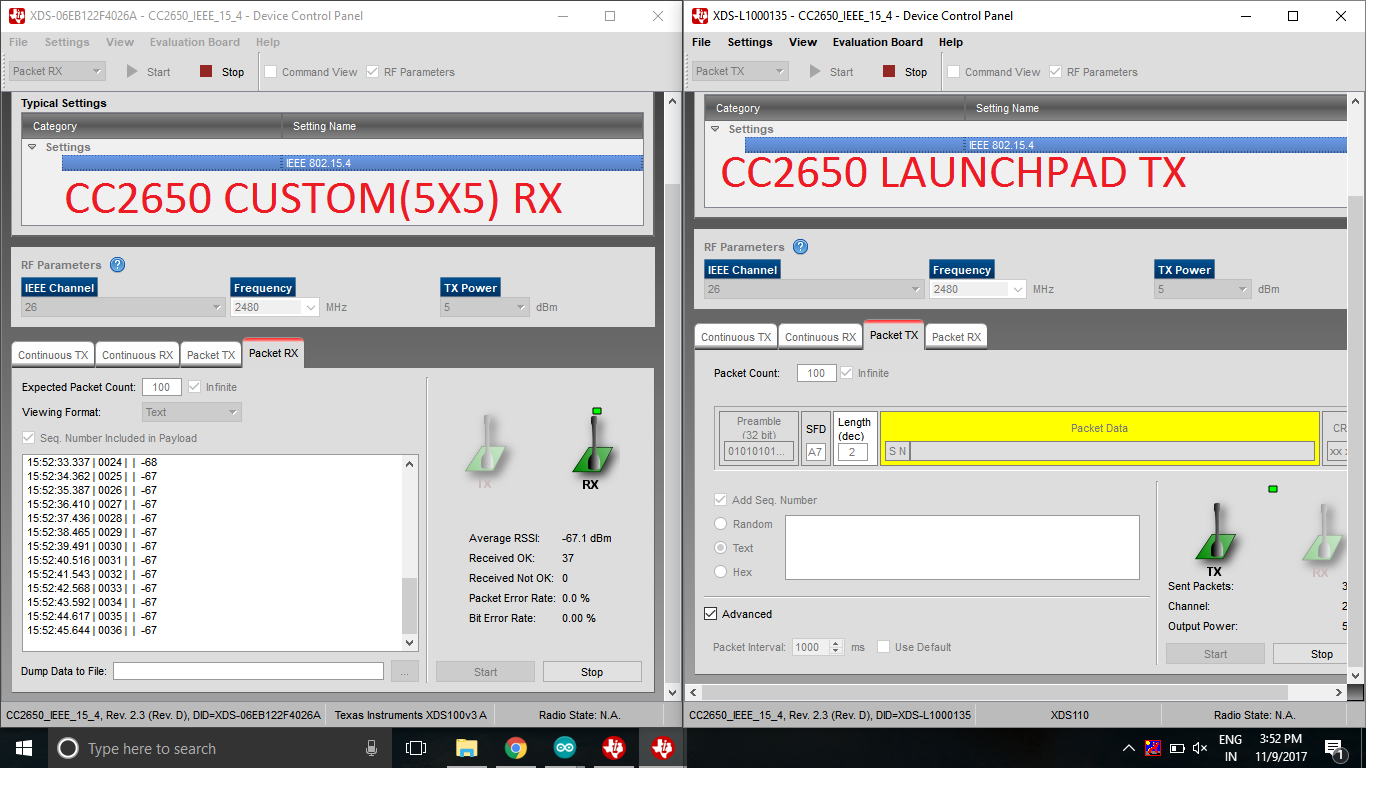The width and height of the screenshot is (1376, 792).
Task: Toggle Seq. Number Included in Payload checkbox
Action: [28, 438]
